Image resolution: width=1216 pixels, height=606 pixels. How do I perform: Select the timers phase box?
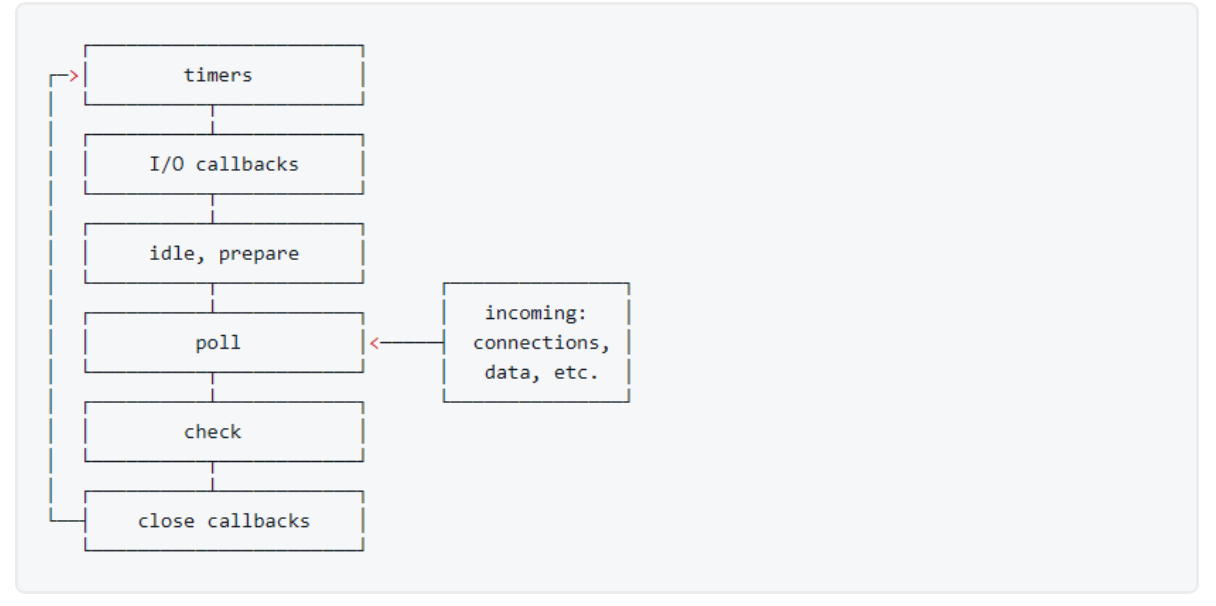(224, 75)
